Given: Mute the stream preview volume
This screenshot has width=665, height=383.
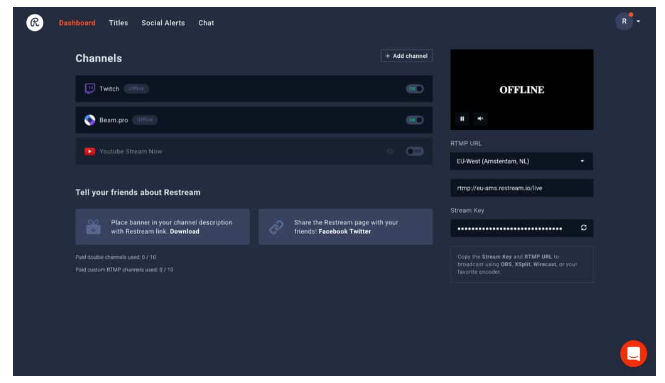Looking at the screenshot, I should (480, 119).
